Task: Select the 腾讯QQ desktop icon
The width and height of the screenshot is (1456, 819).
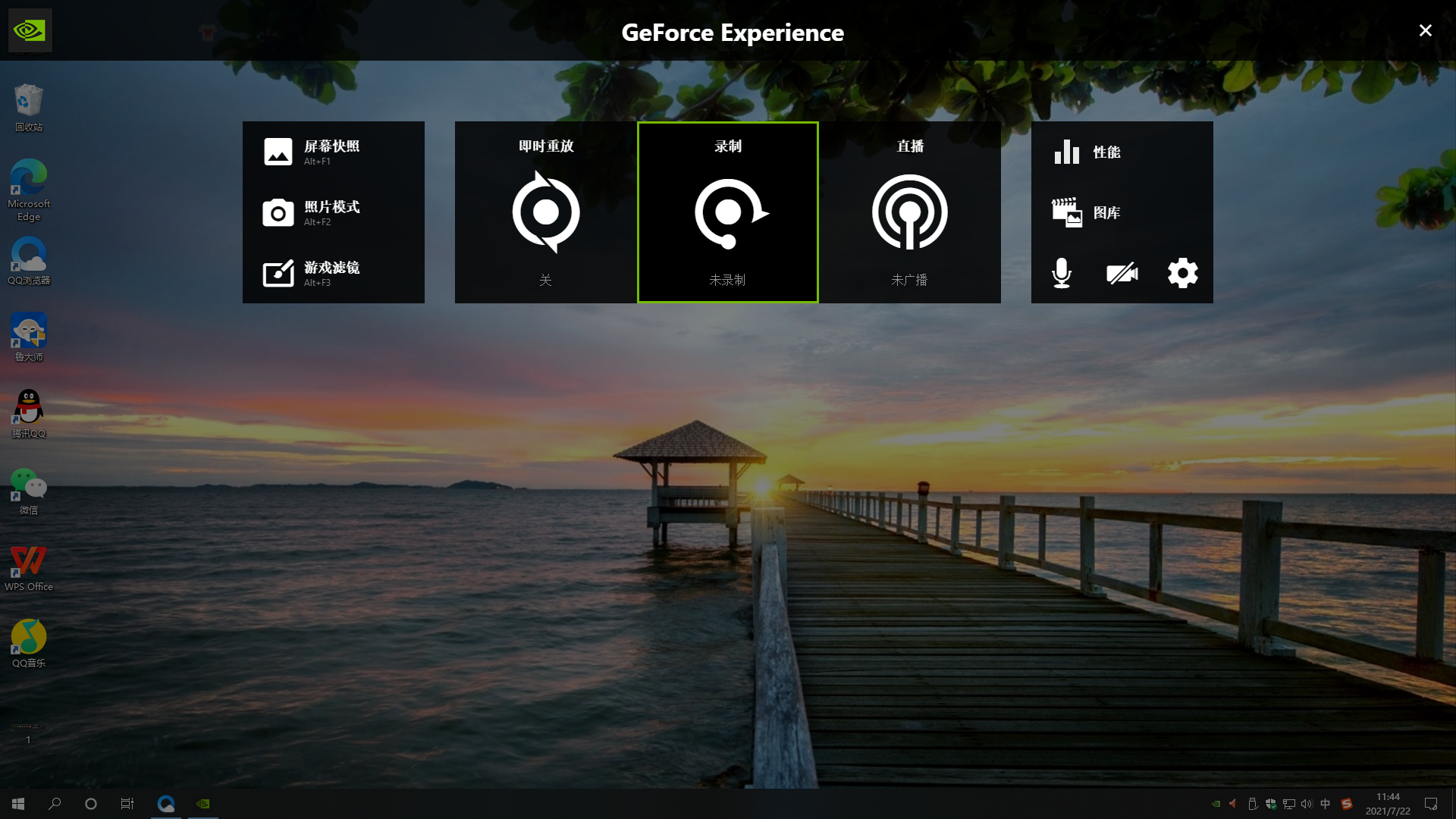Action: 29,414
